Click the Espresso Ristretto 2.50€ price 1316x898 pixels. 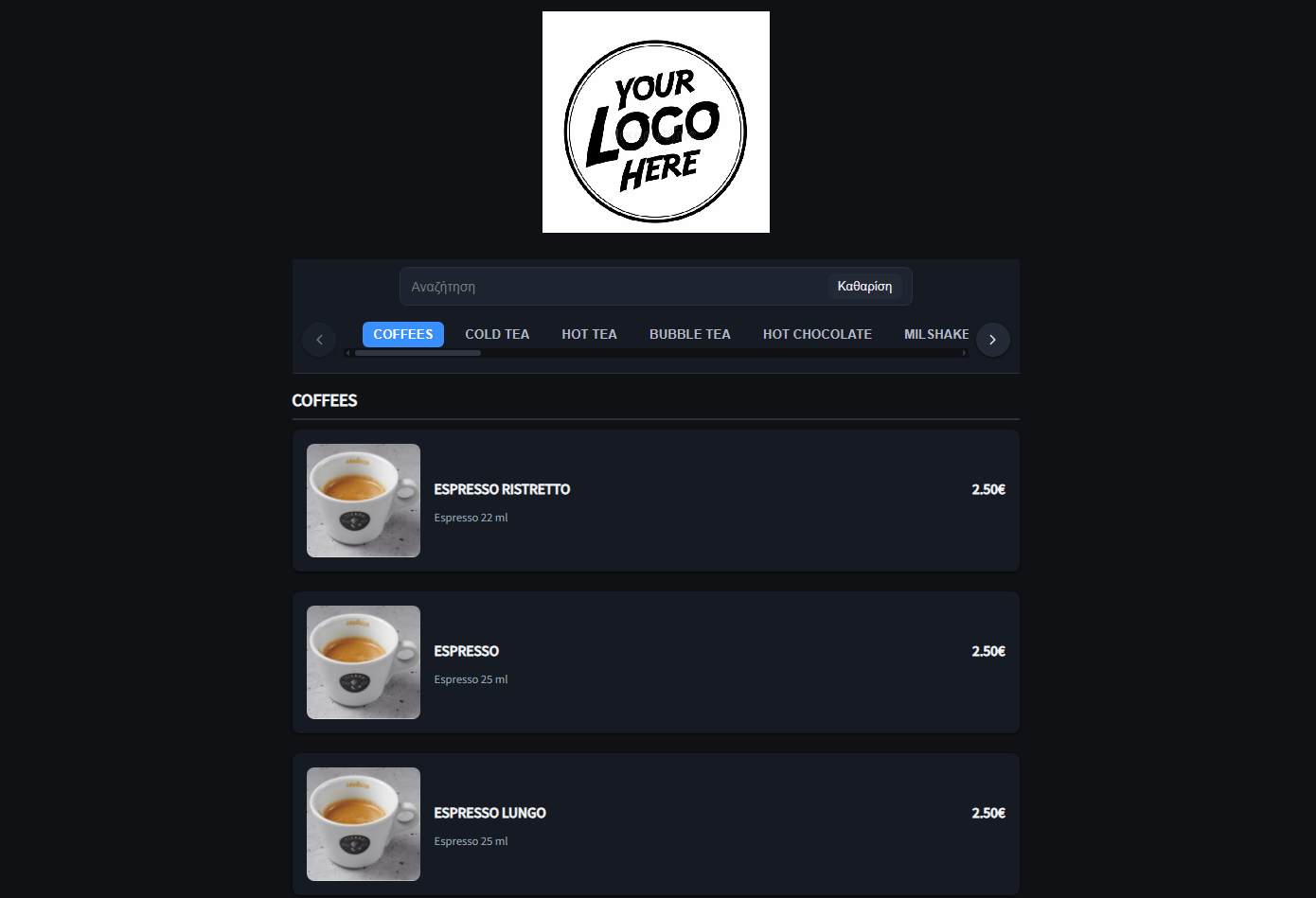tap(988, 489)
